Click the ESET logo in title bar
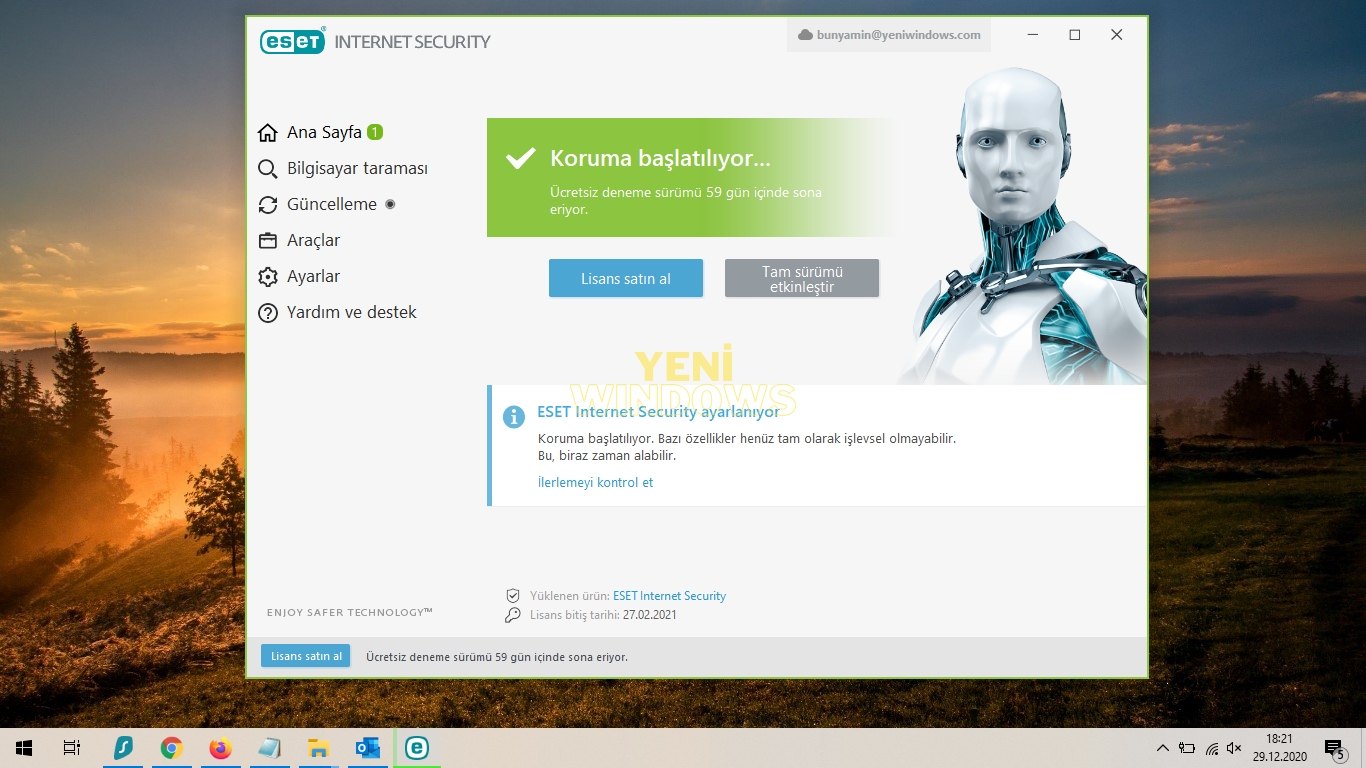The height and width of the screenshot is (768, 1366). coord(292,41)
